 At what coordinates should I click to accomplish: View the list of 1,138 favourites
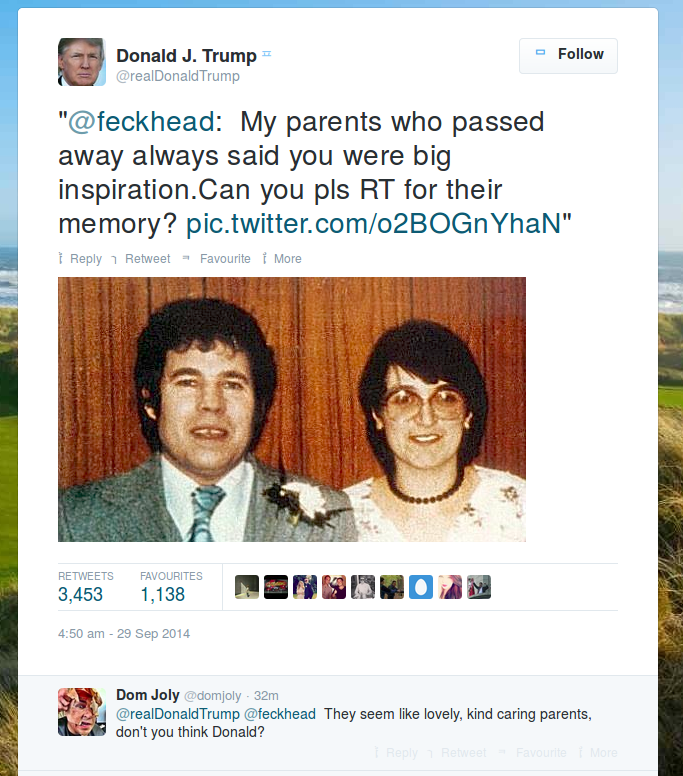162,594
